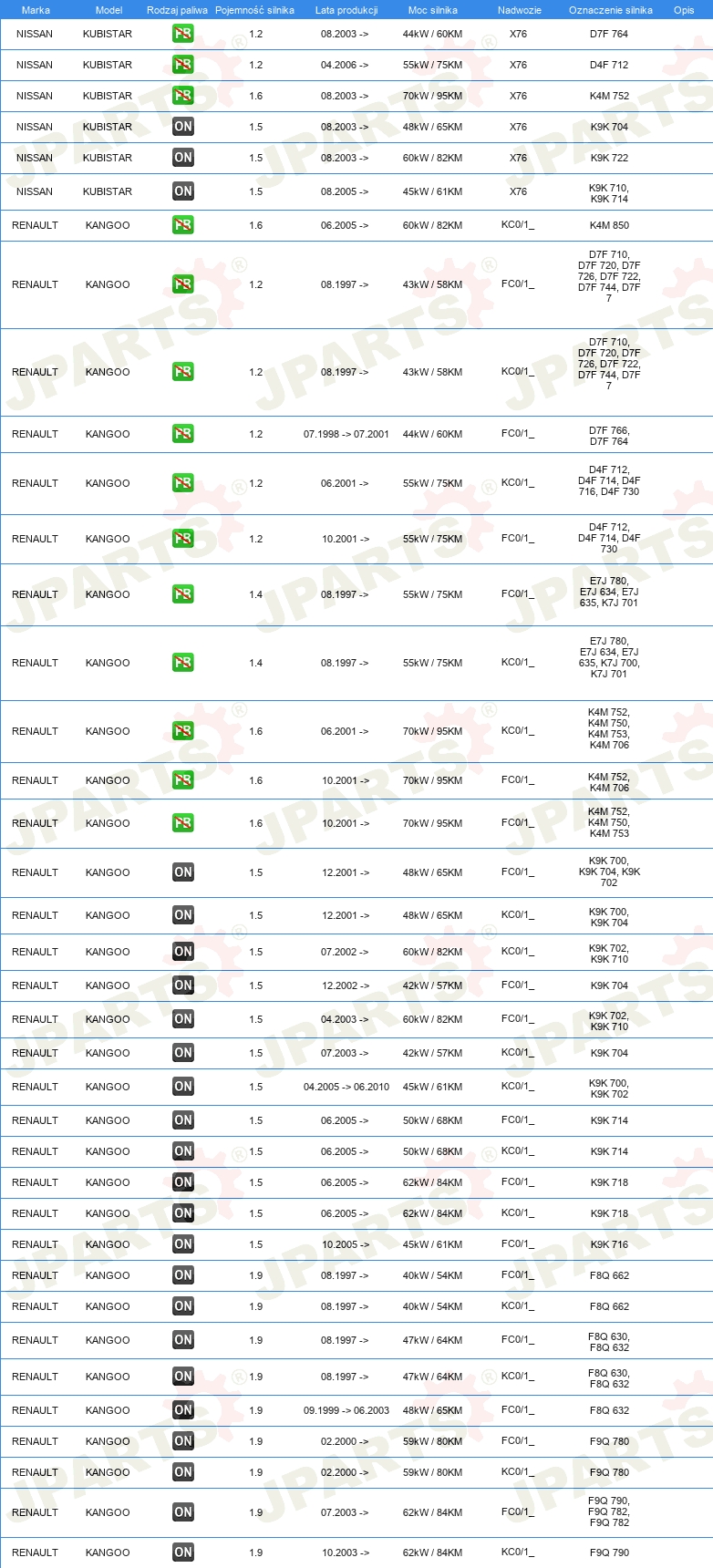Select engine codes F9Q 790, F9Q 782, F9Q 782

pos(609,1511)
